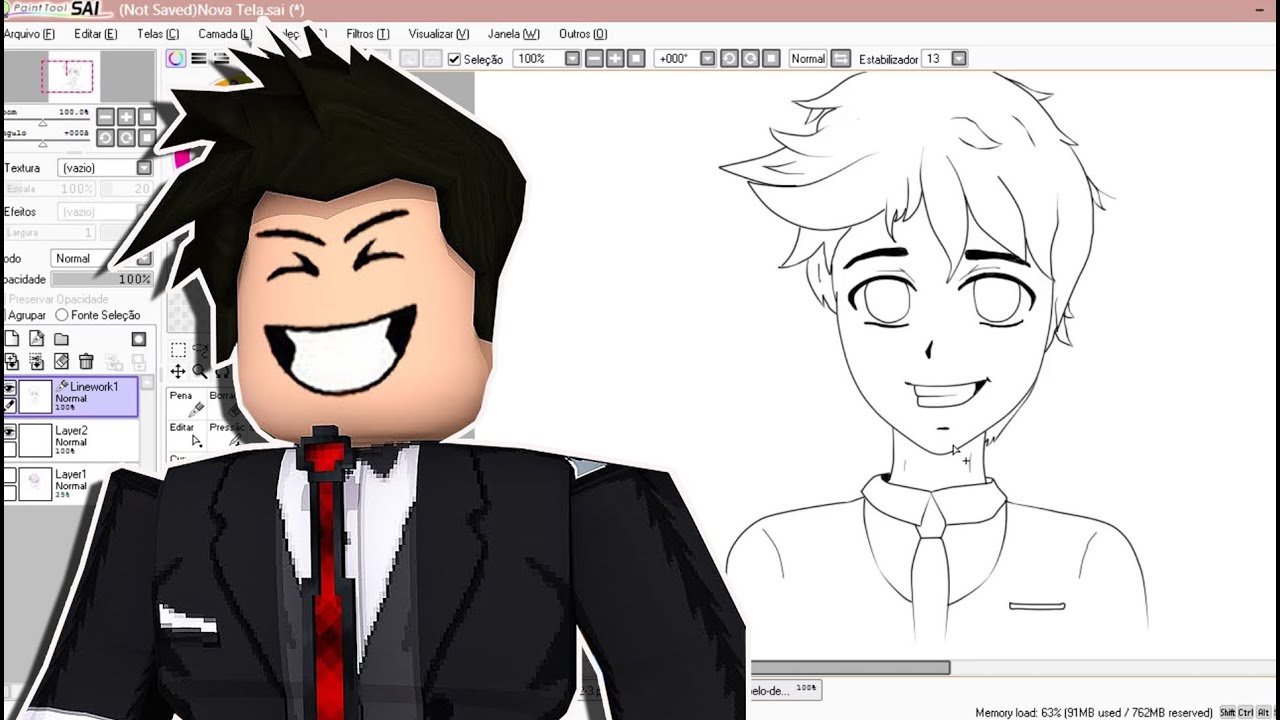Open the color wheel panel icon
The width and height of the screenshot is (1280, 720).
tap(177, 59)
